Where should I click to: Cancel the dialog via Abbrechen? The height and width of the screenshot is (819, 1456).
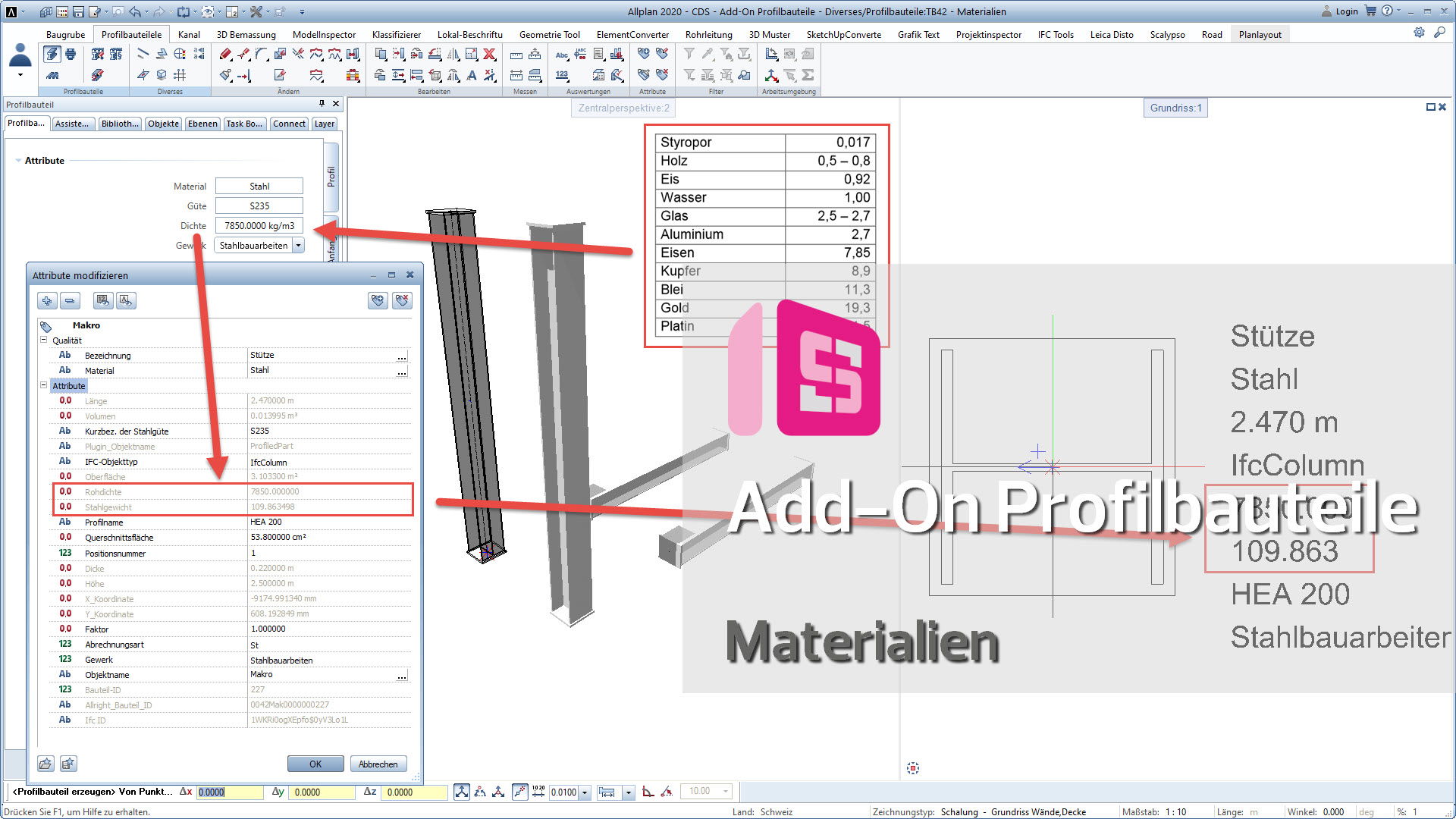pos(378,764)
